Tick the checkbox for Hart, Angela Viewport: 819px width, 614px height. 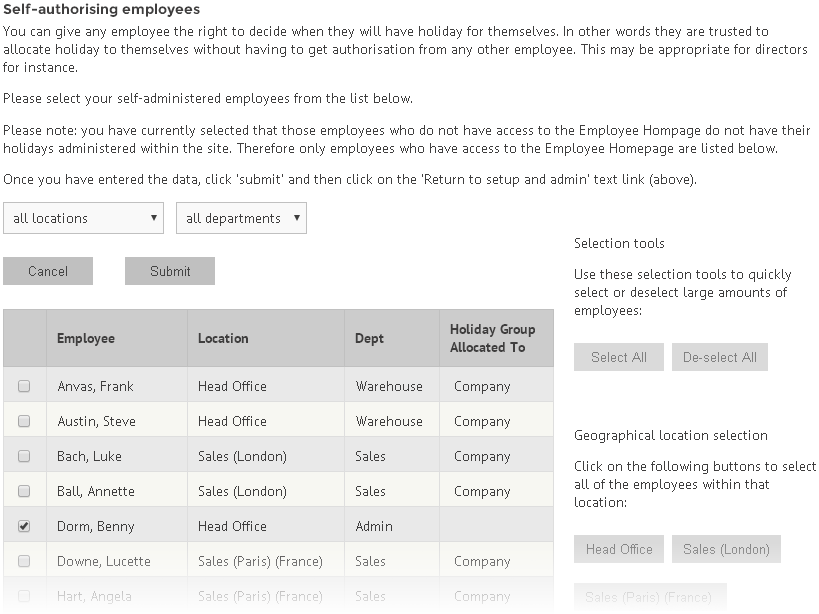pos(24,596)
